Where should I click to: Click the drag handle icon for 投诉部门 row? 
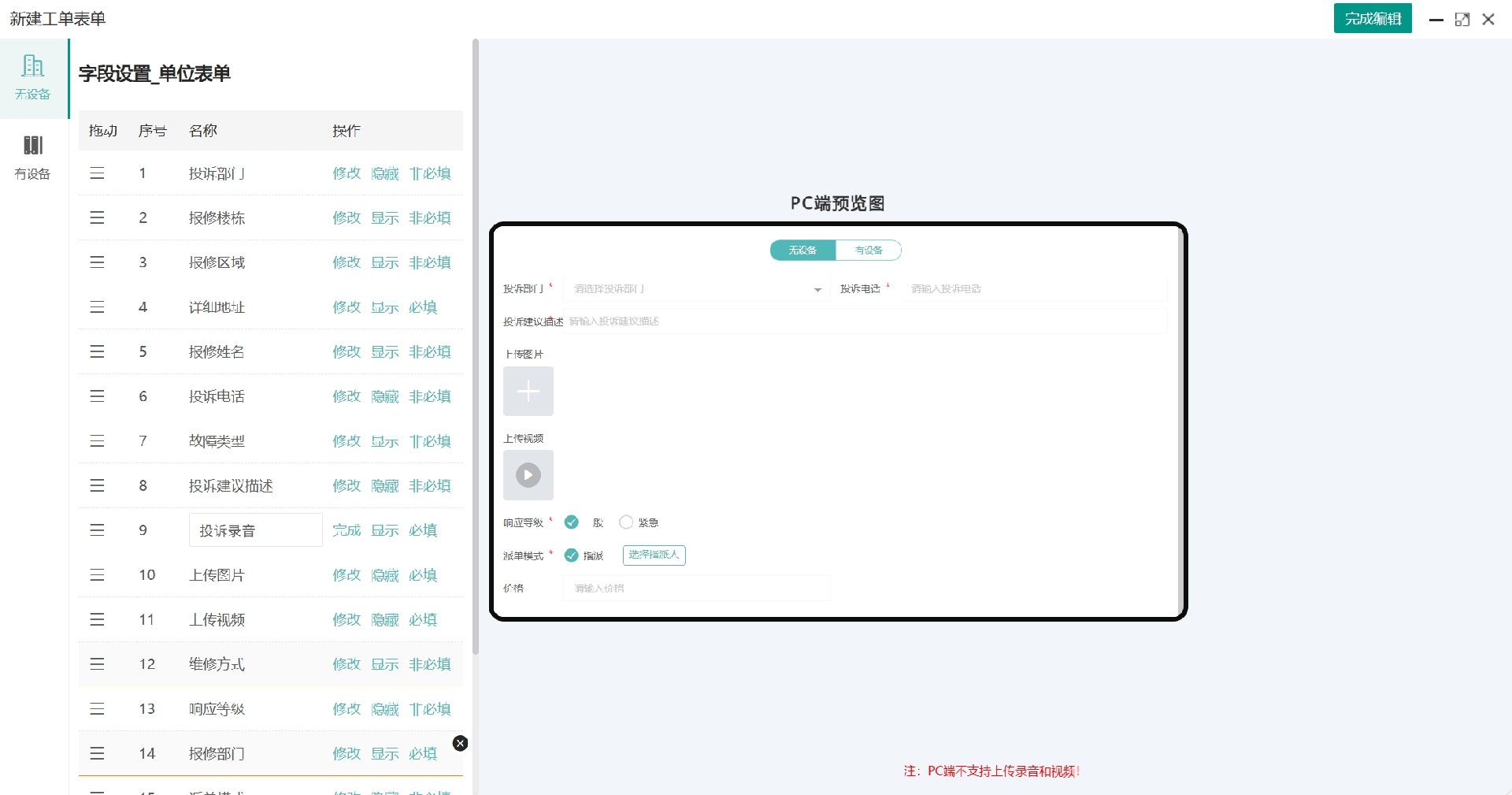pyautogui.click(x=97, y=173)
